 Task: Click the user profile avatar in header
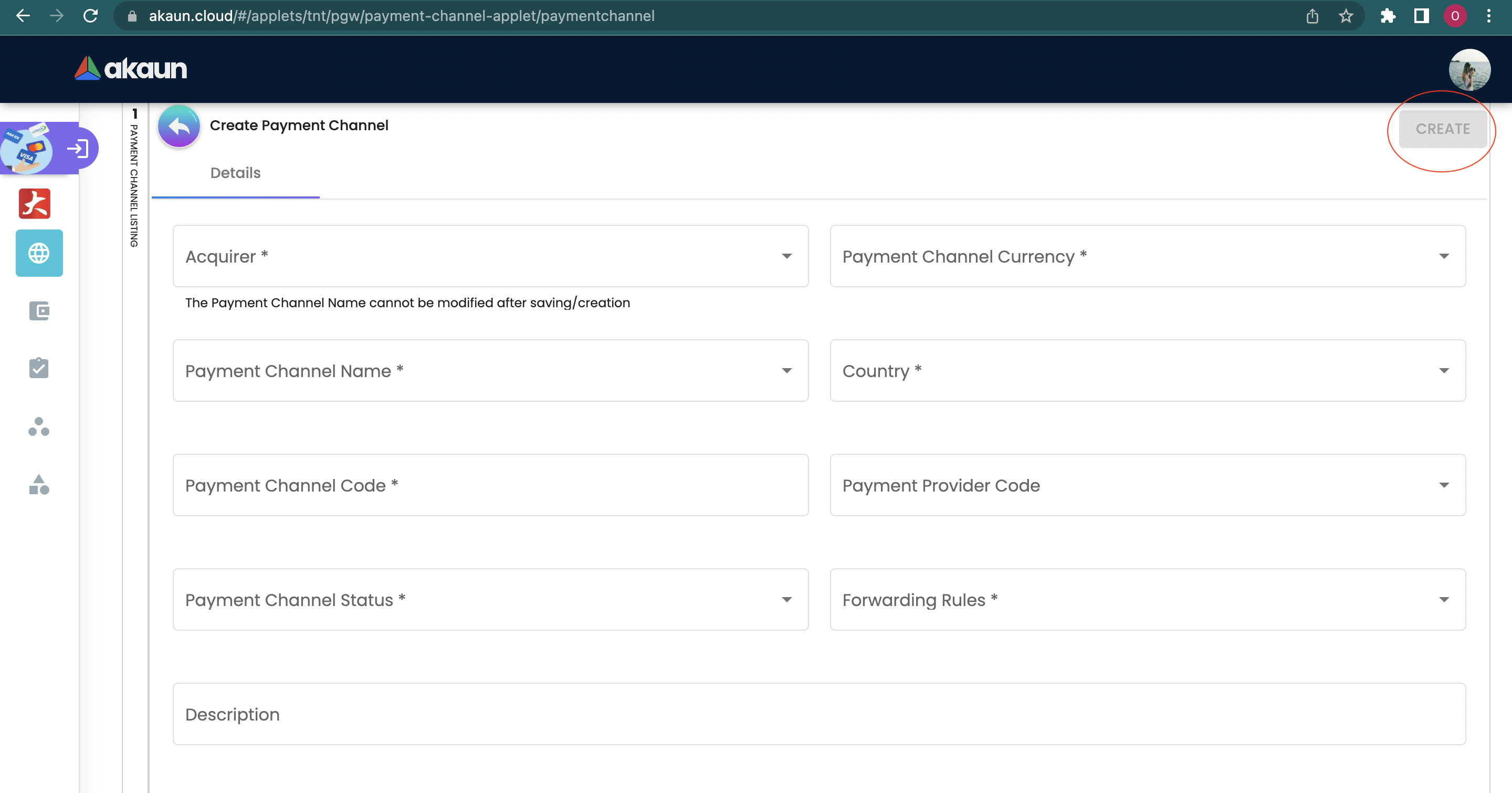(1469, 70)
